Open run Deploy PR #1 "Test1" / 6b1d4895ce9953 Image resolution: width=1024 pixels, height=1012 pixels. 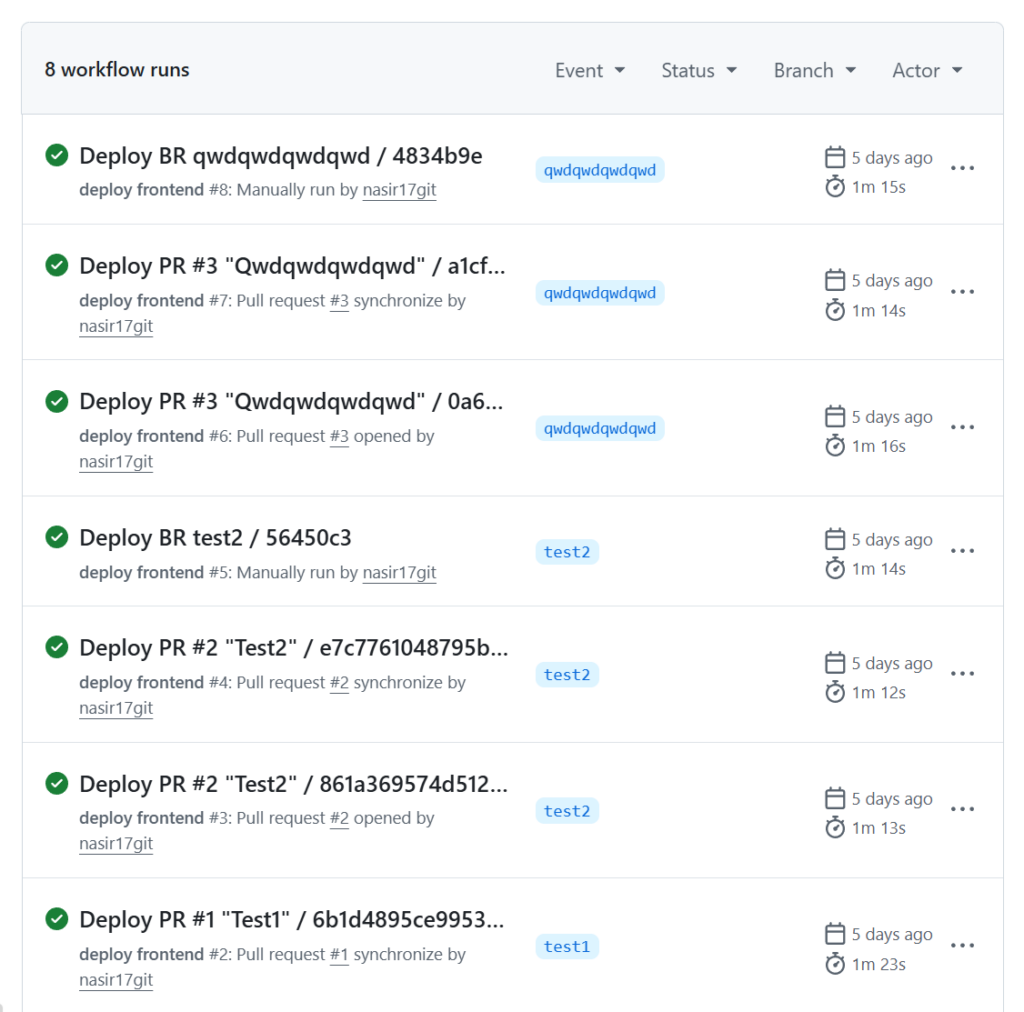[291, 919]
